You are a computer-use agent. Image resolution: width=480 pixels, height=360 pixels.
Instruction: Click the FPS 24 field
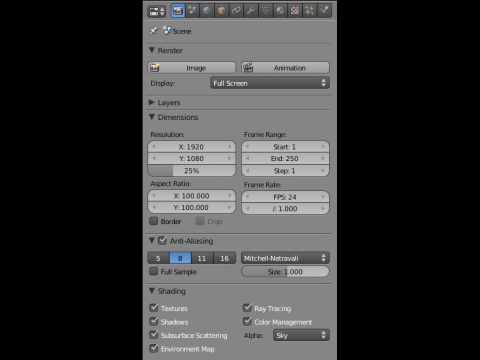(285, 197)
